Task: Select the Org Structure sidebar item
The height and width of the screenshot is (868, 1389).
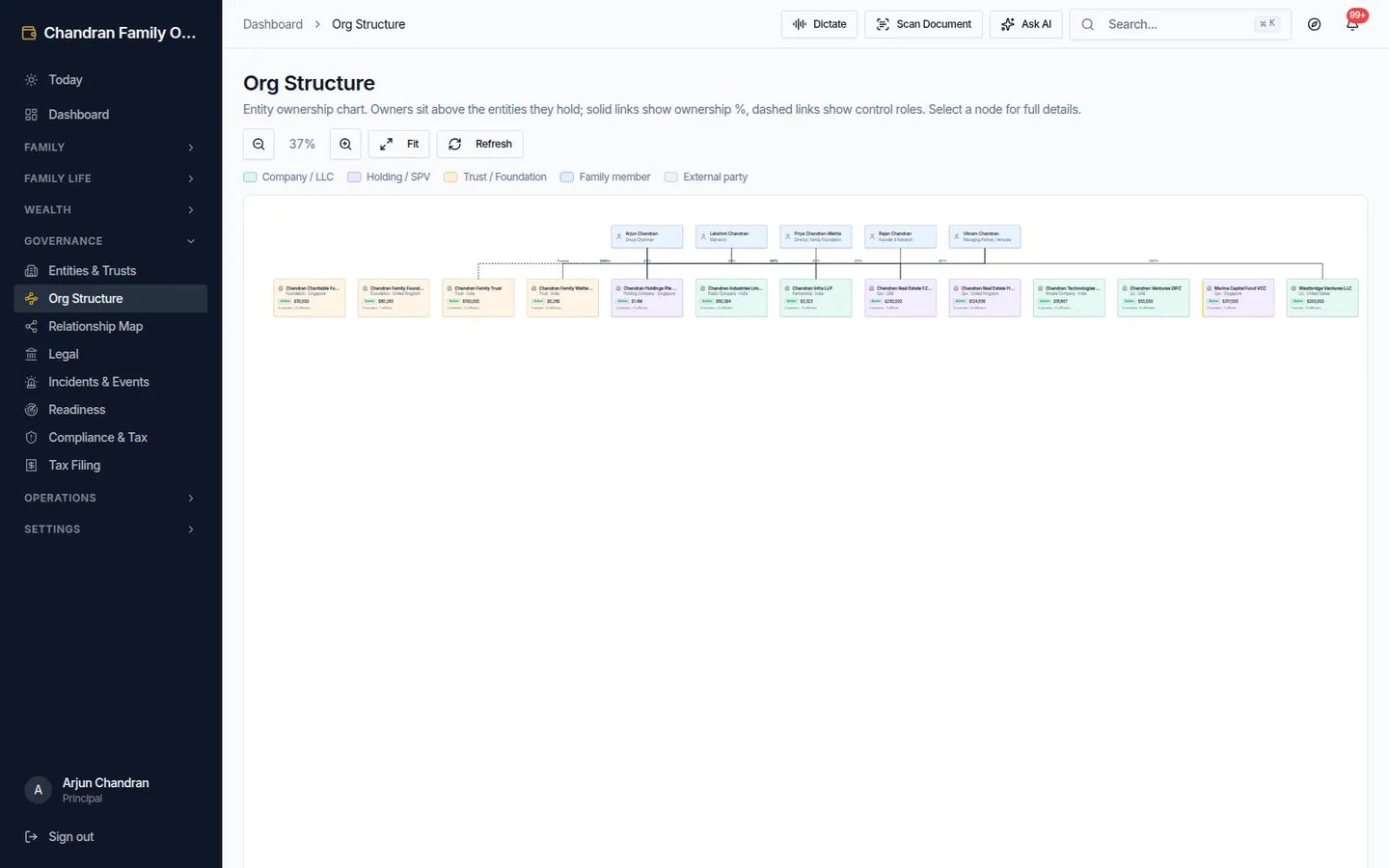Action: click(x=111, y=299)
